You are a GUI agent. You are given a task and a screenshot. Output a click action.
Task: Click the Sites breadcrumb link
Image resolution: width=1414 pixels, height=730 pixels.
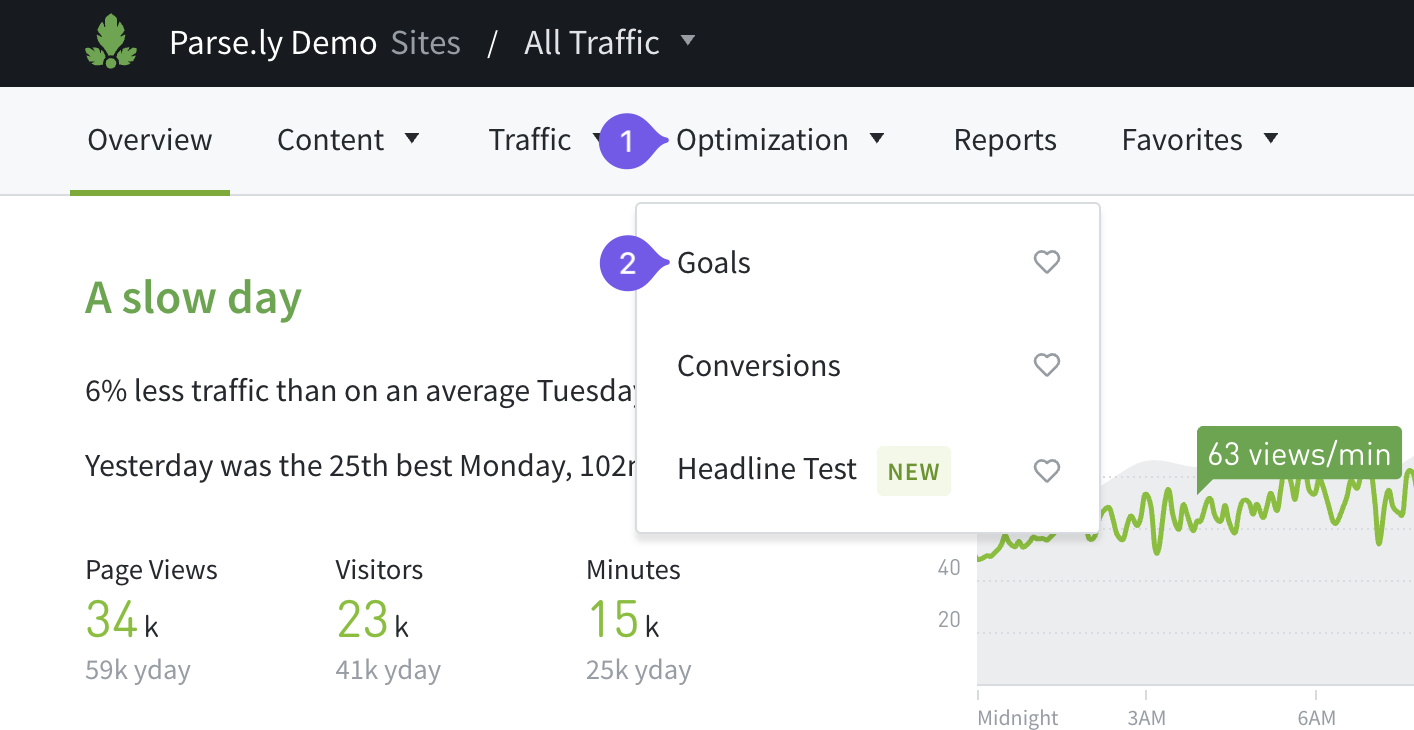[426, 43]
